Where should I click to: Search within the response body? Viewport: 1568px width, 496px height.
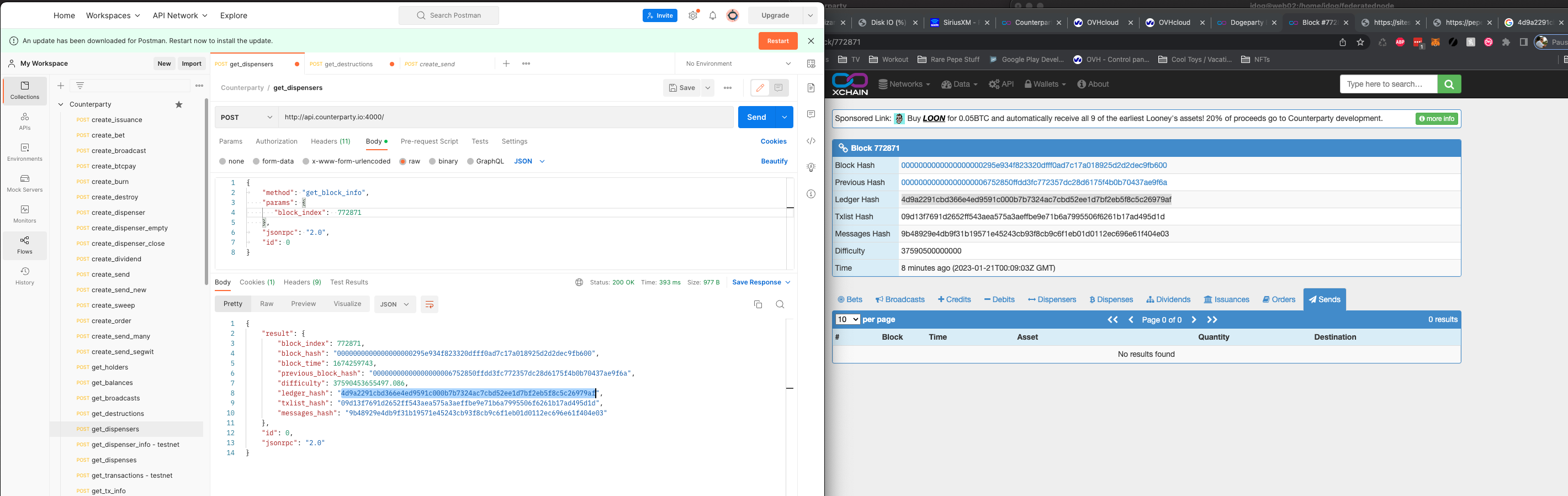coord(780,304)
